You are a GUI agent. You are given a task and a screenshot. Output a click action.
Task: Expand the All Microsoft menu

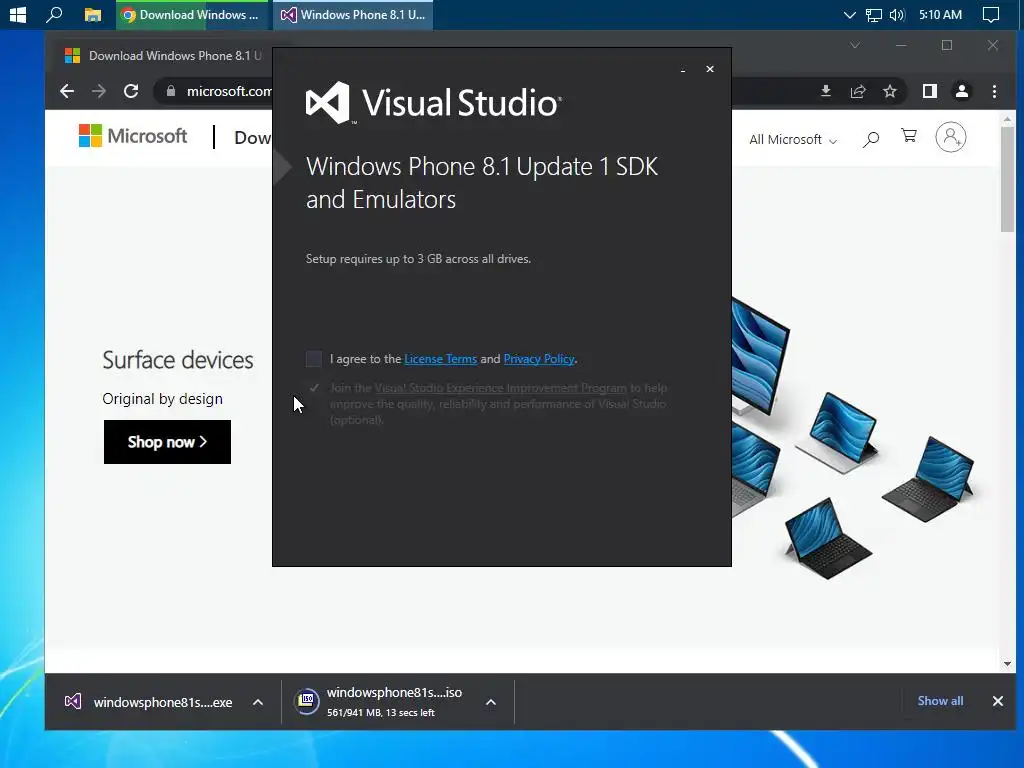(792, 139)
